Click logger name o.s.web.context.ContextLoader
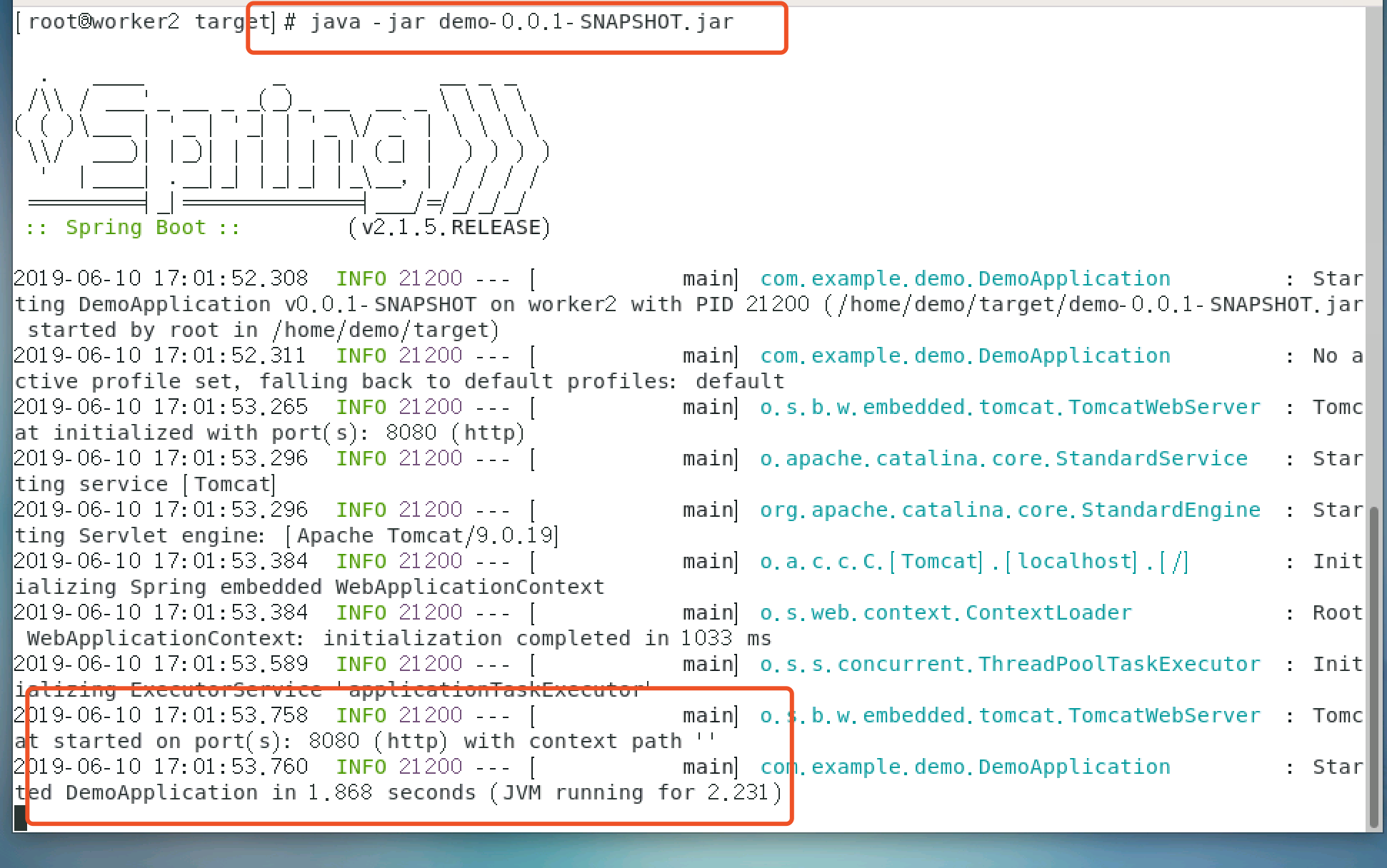The height and width of the screenshot is (868, 1387). coord(946,612)
